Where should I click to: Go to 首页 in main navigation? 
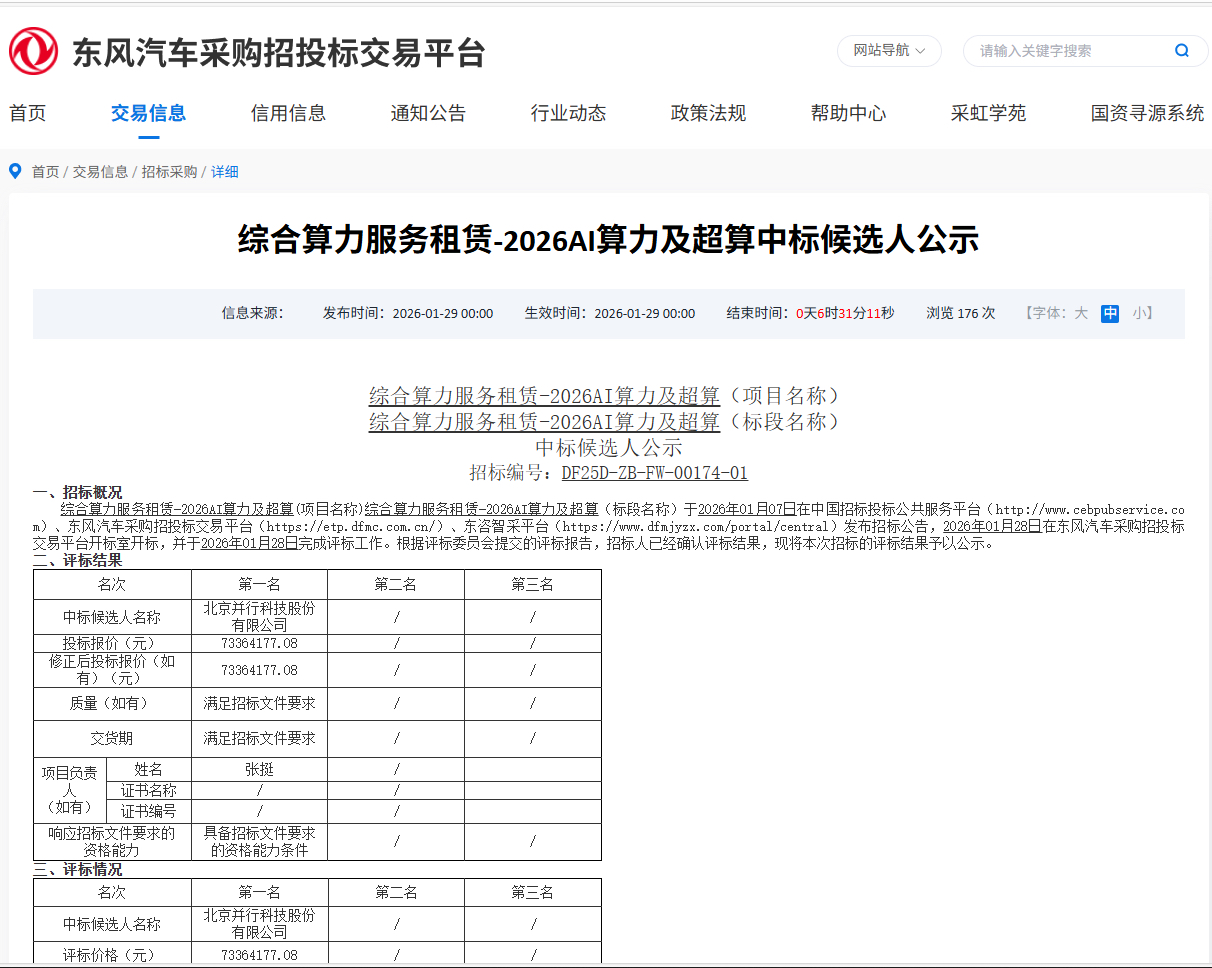pyautogui.click(x=28, y=113)
